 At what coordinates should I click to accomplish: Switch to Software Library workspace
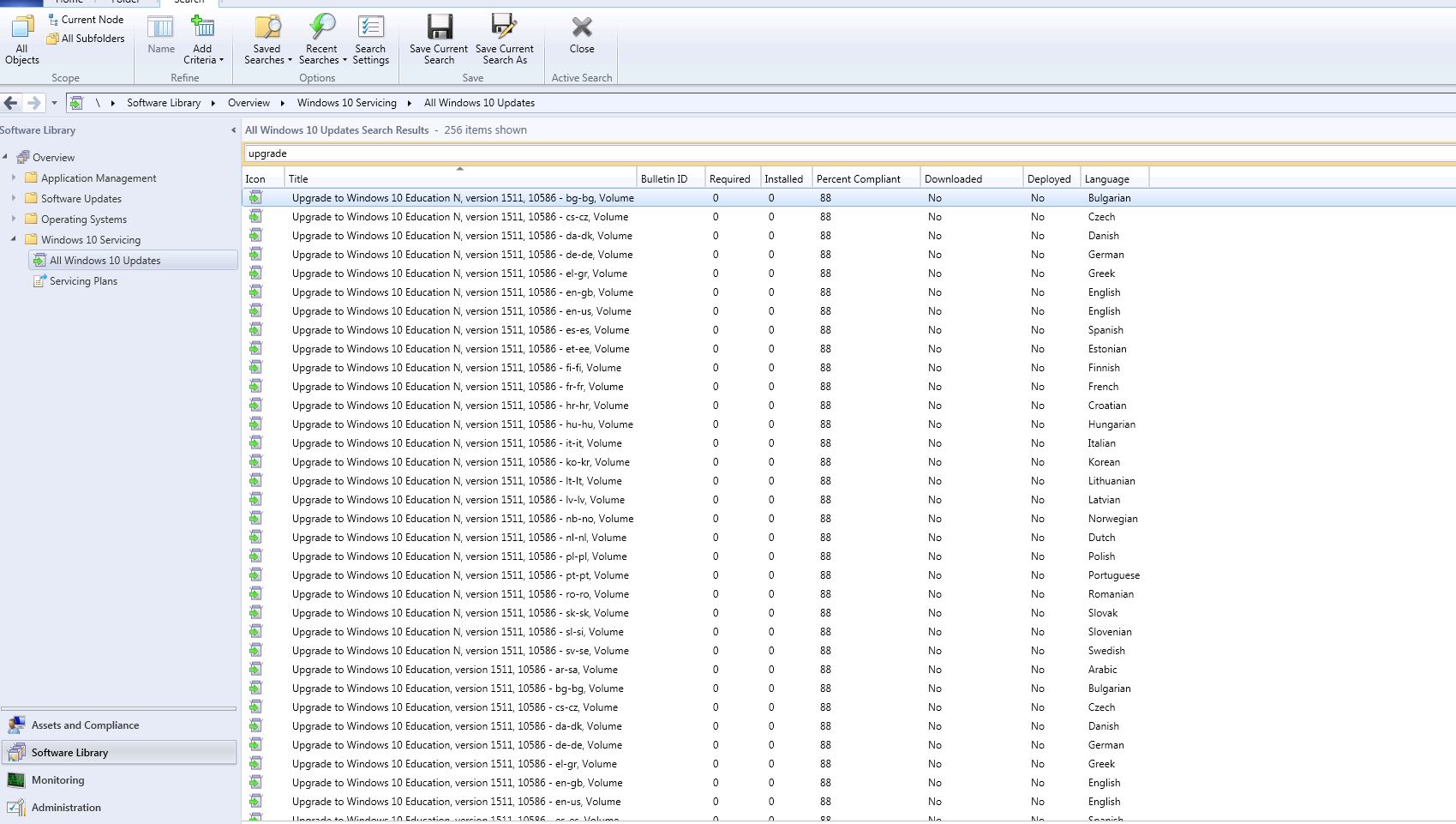[119, 753]
